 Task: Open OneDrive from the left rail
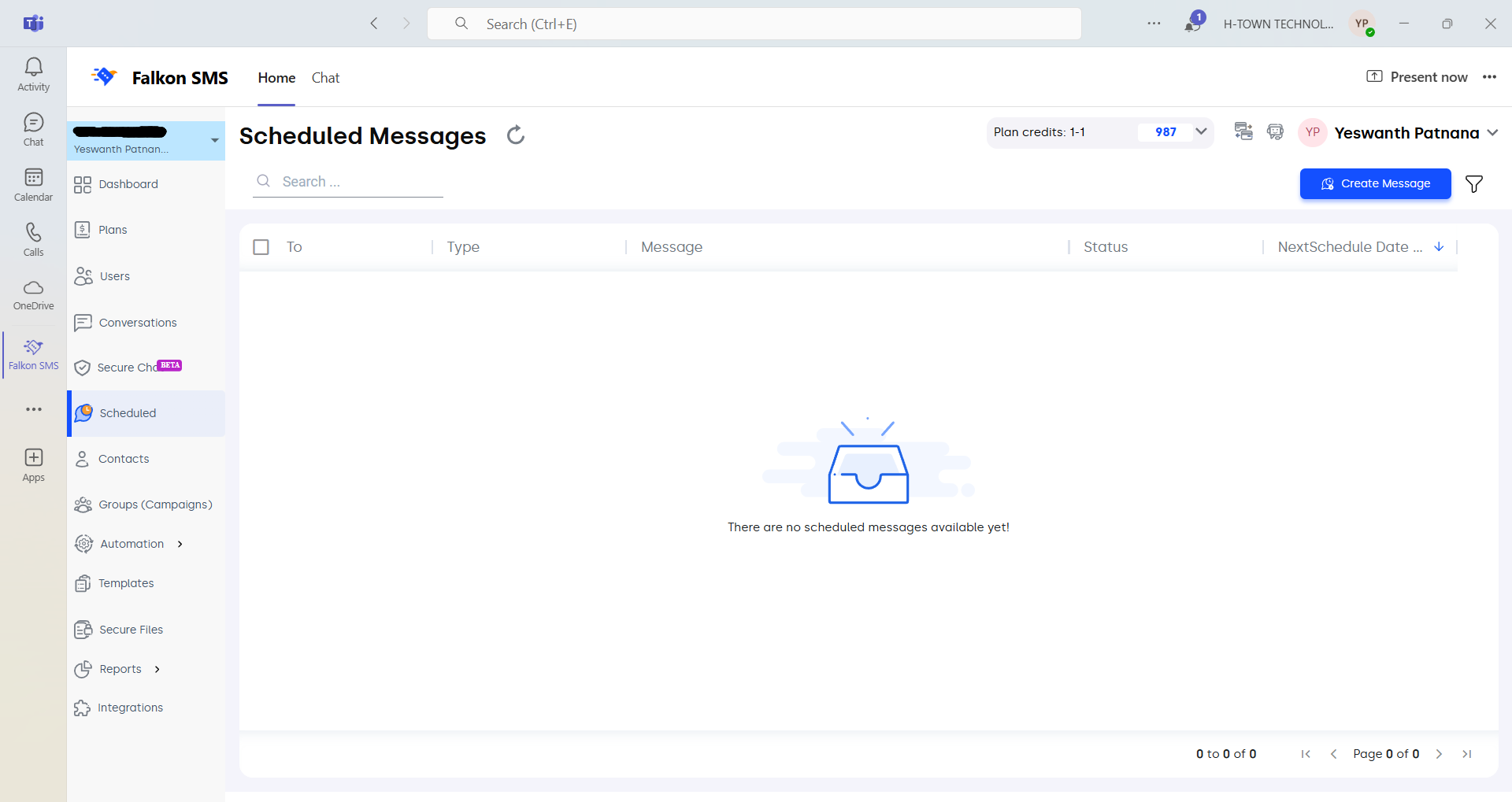pos(33,295)
